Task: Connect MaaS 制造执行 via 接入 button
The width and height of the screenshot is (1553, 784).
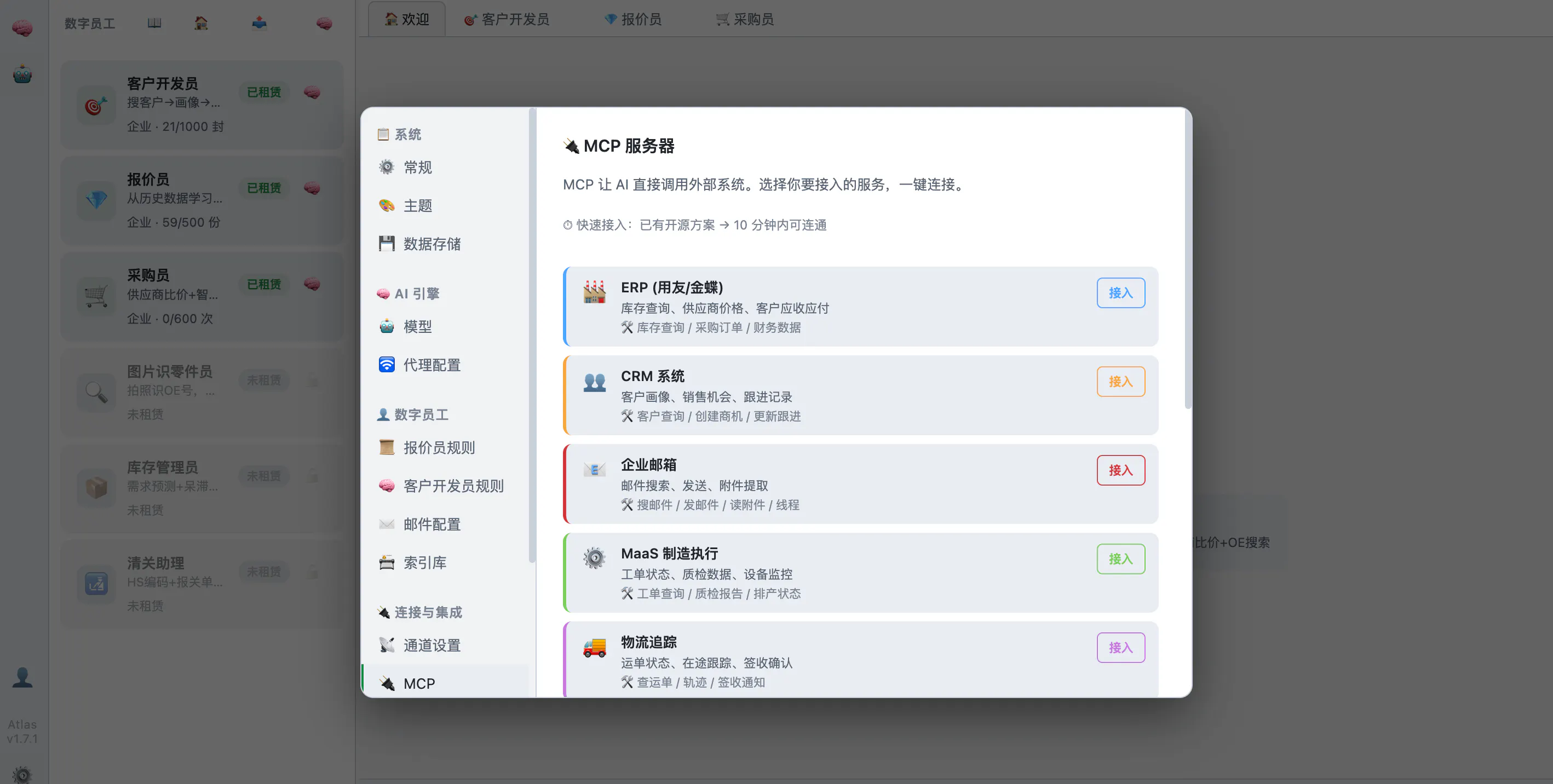Action: pos(1120,558)
